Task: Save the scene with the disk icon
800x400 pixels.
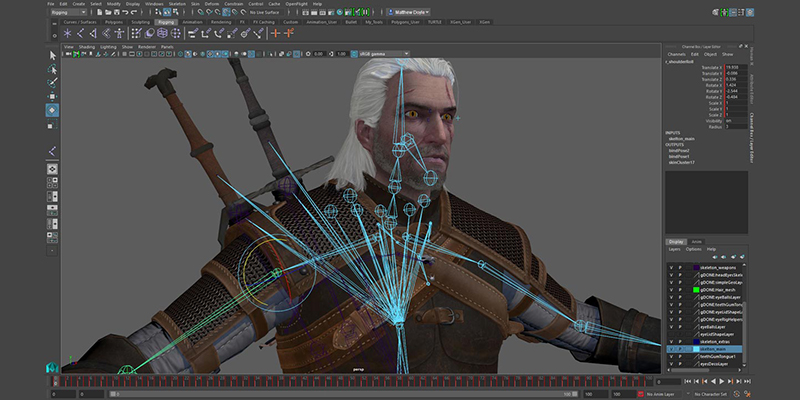Action: pyautogui.click(x=116, y=12)
